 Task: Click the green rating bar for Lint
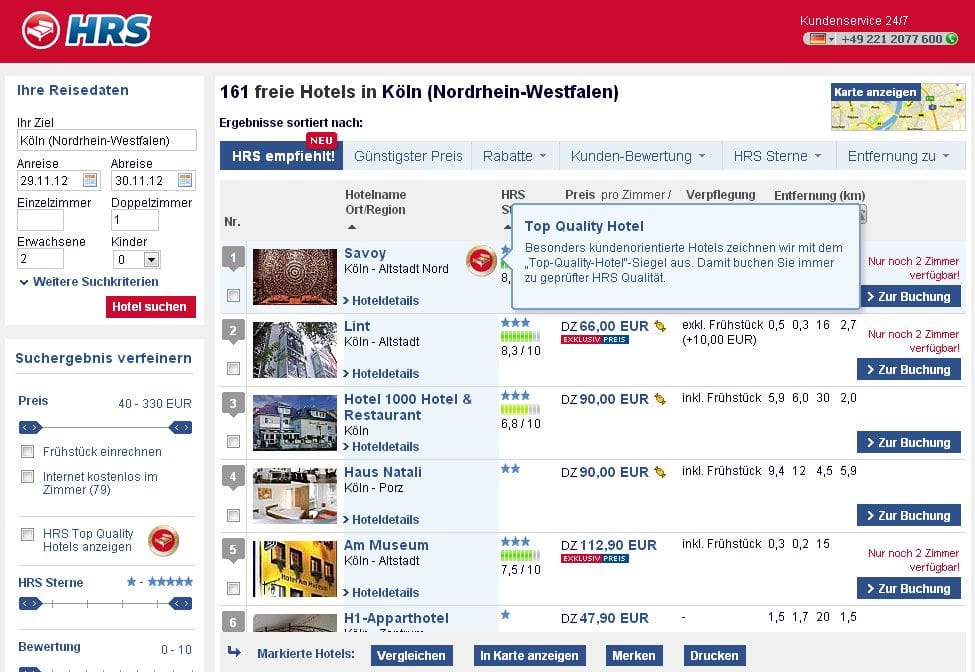click(520, 336)
